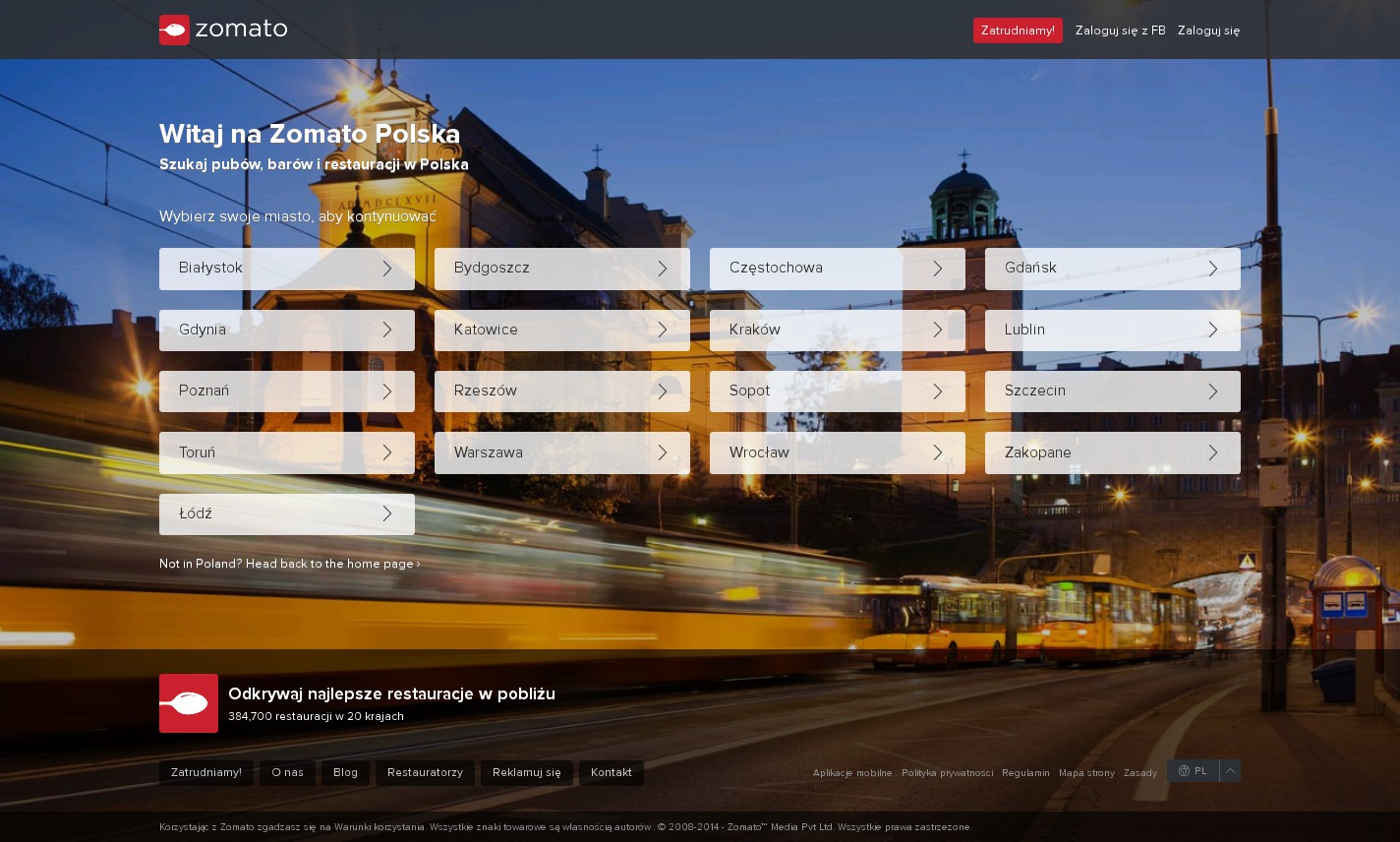Open the red Zatrudniamy! header button
Screen dimensions: 1400x842
point(1018,30)
